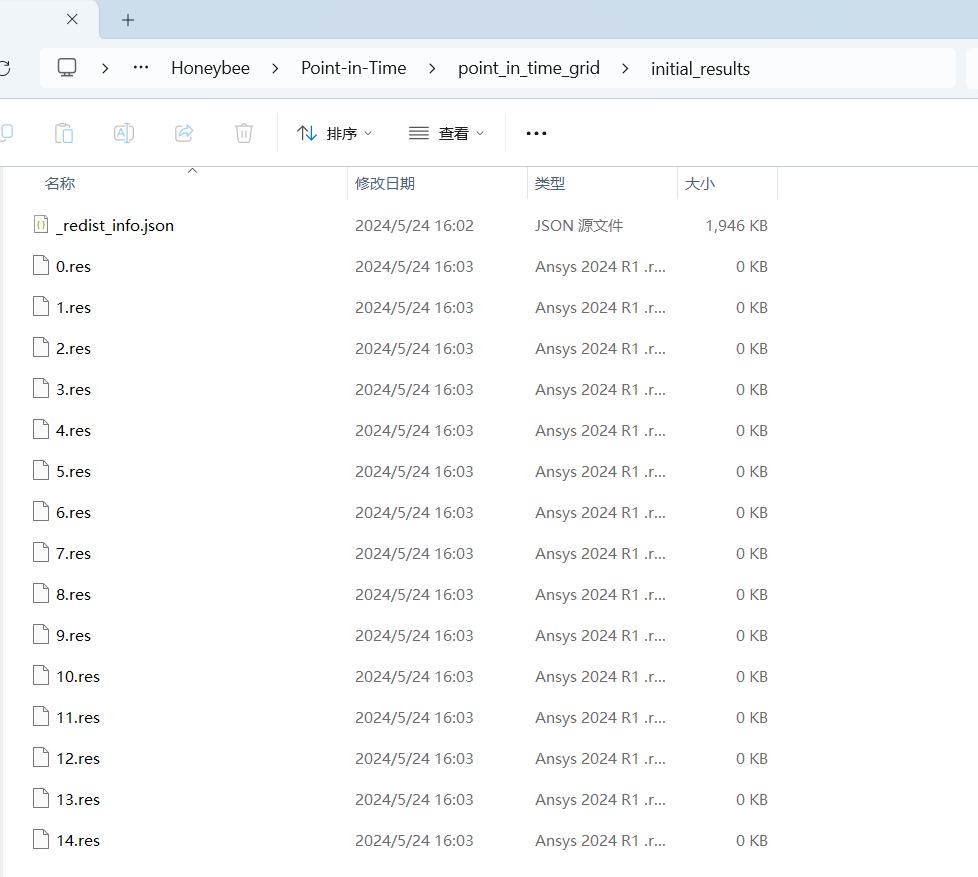This screenshot has height=877, width=978.
Task: Click the file icon of 13.res
Action: point(41,798)
